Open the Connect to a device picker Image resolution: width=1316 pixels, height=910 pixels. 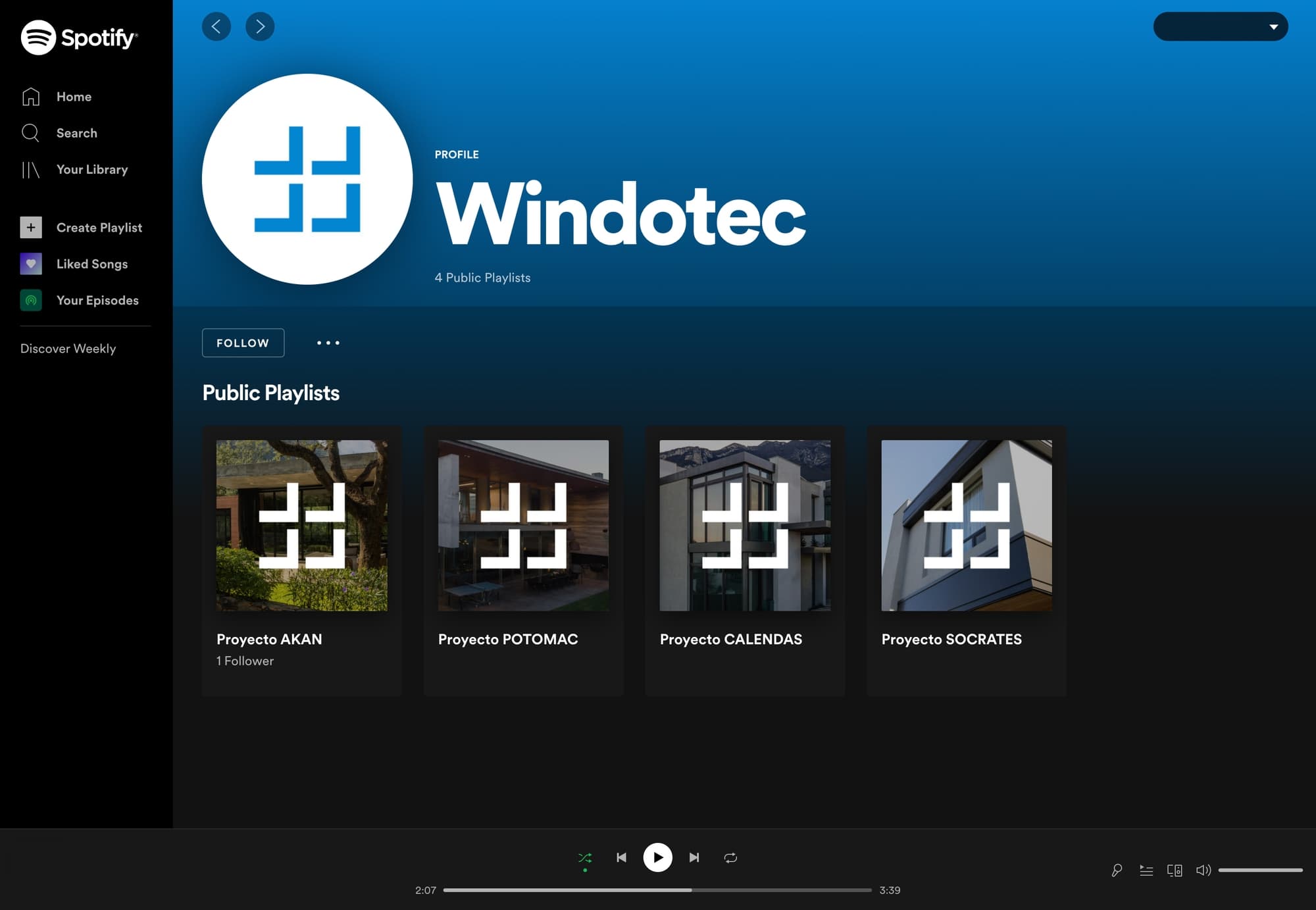[x=1176, y=870]
